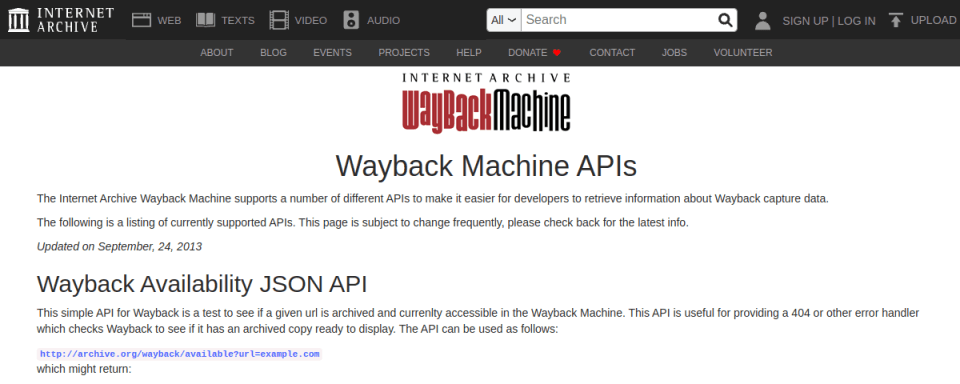The height and width of the screenshot is (384, 960).
Task: Open the JOBS menu link
Action: (674, 53)
